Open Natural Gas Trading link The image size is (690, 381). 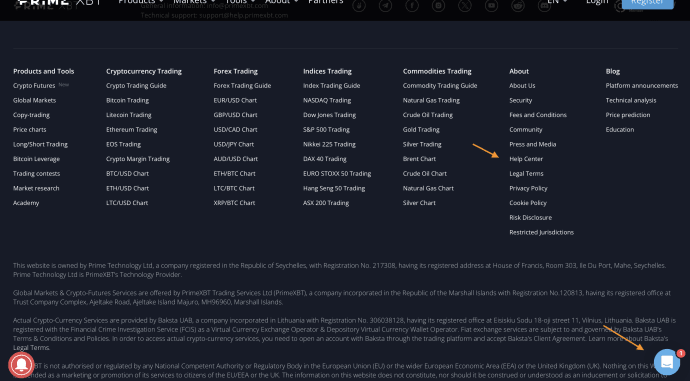[x=431, y=100]
